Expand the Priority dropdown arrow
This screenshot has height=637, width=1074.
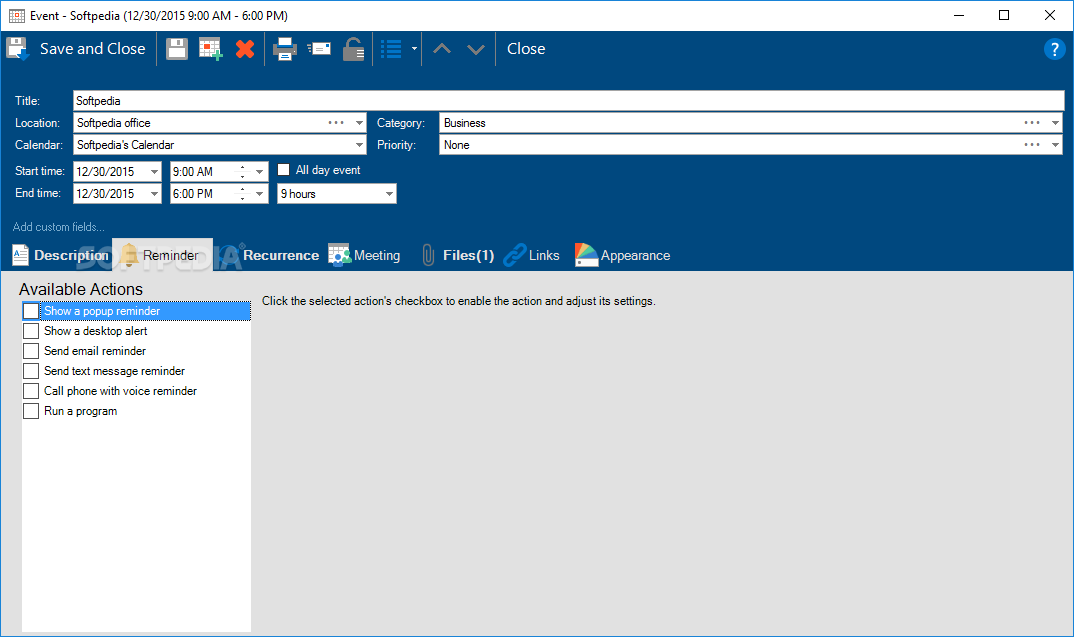tap(1055, 145)
